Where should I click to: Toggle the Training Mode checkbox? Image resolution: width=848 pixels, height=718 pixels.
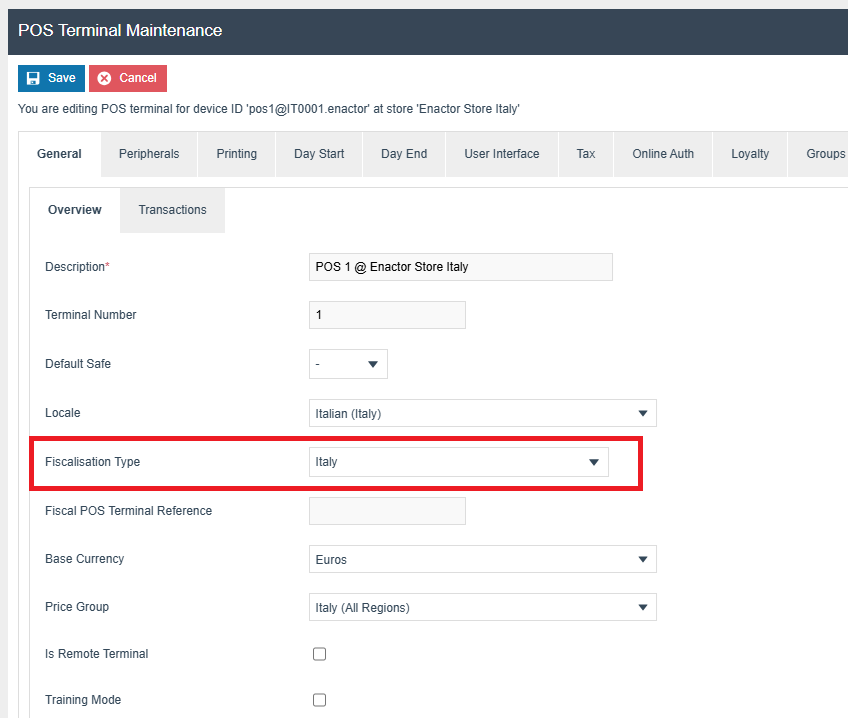click(x=320, y=700)
